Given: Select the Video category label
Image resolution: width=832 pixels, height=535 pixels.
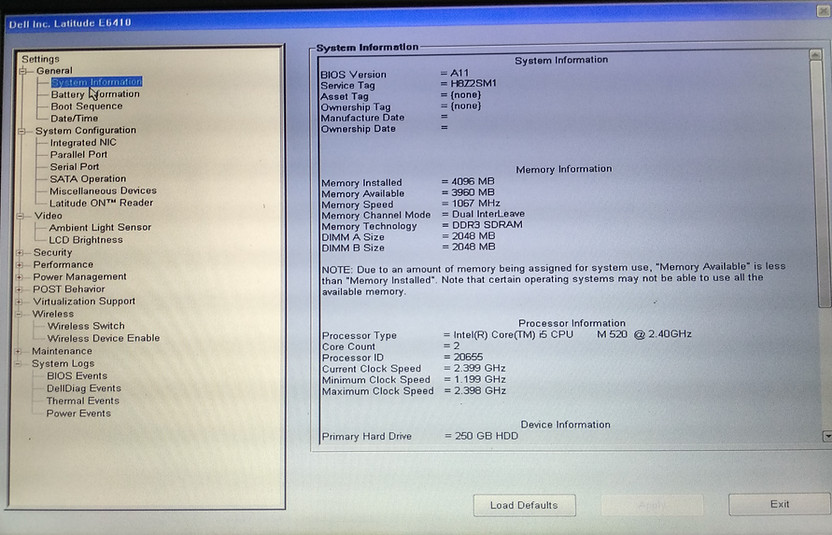Looking at the screenshot, I should pos(48,215).
